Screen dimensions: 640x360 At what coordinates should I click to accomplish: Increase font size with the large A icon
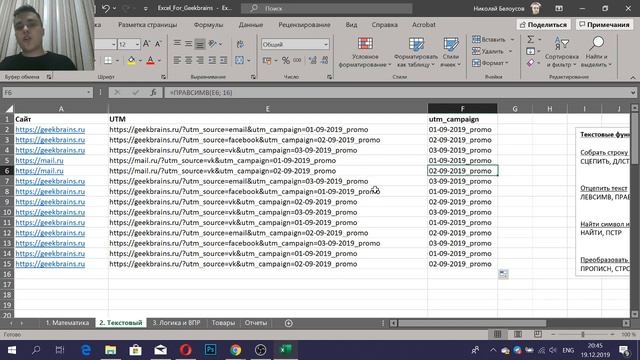(x=147, y=44)
